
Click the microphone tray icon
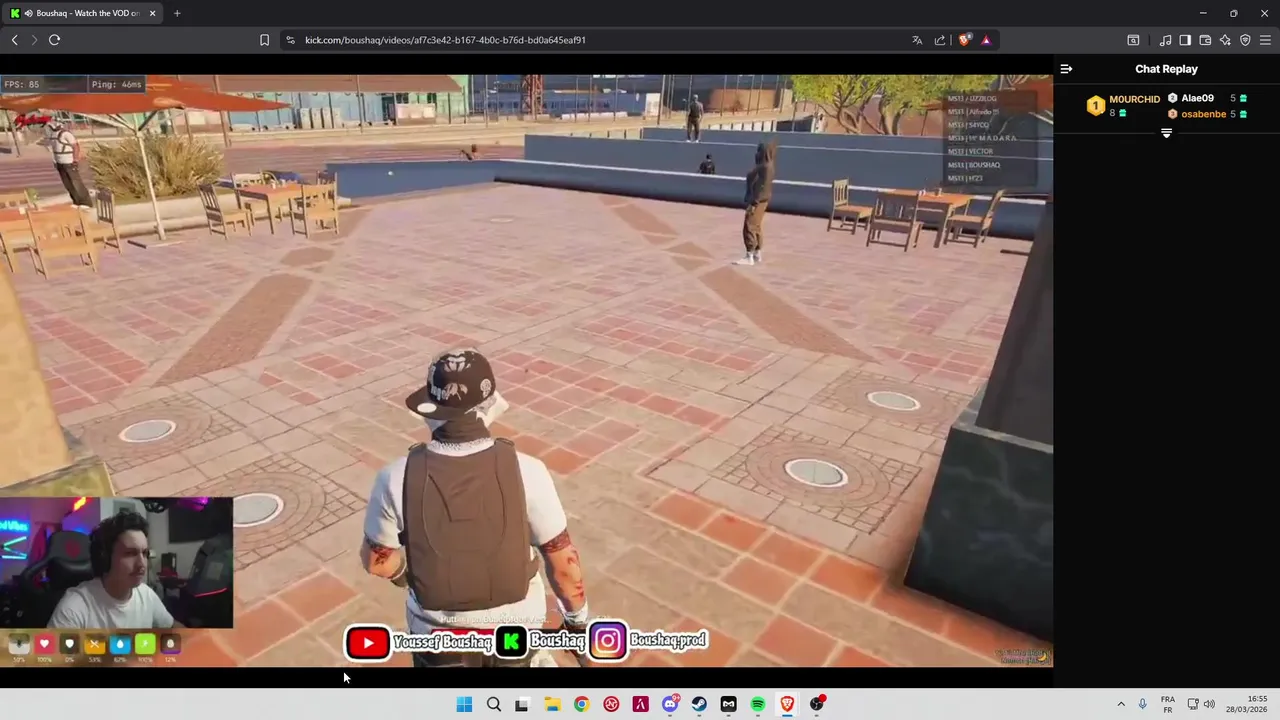(1142, 704)
